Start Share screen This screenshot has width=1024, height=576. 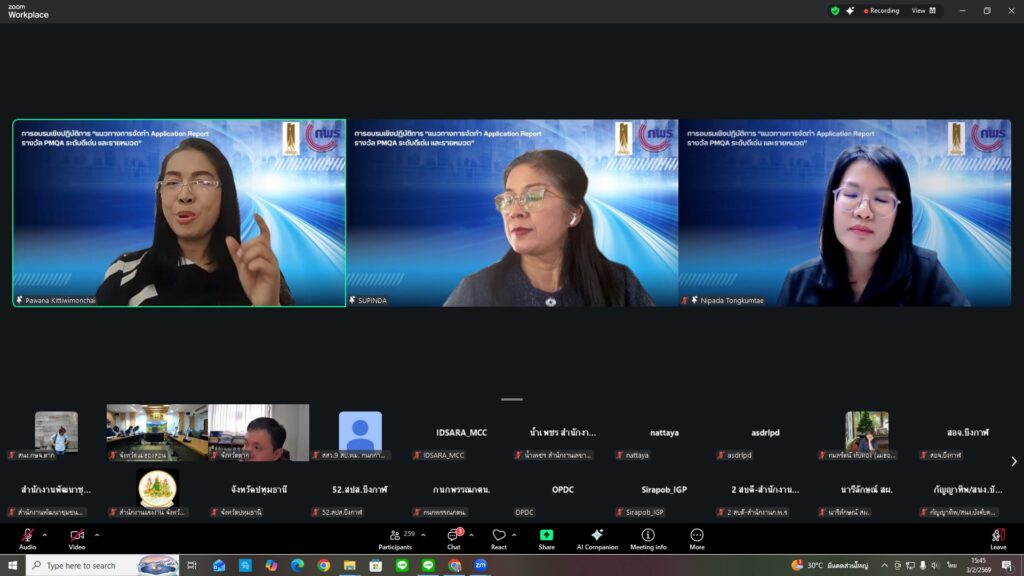pyautogui.click(x=546, y=538)
